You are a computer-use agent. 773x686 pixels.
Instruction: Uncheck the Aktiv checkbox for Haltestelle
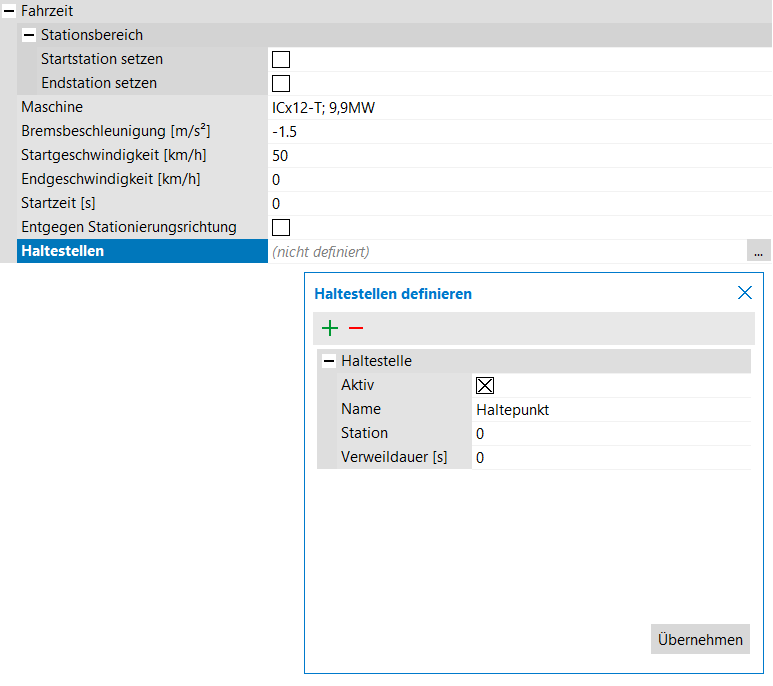(485, 386)
